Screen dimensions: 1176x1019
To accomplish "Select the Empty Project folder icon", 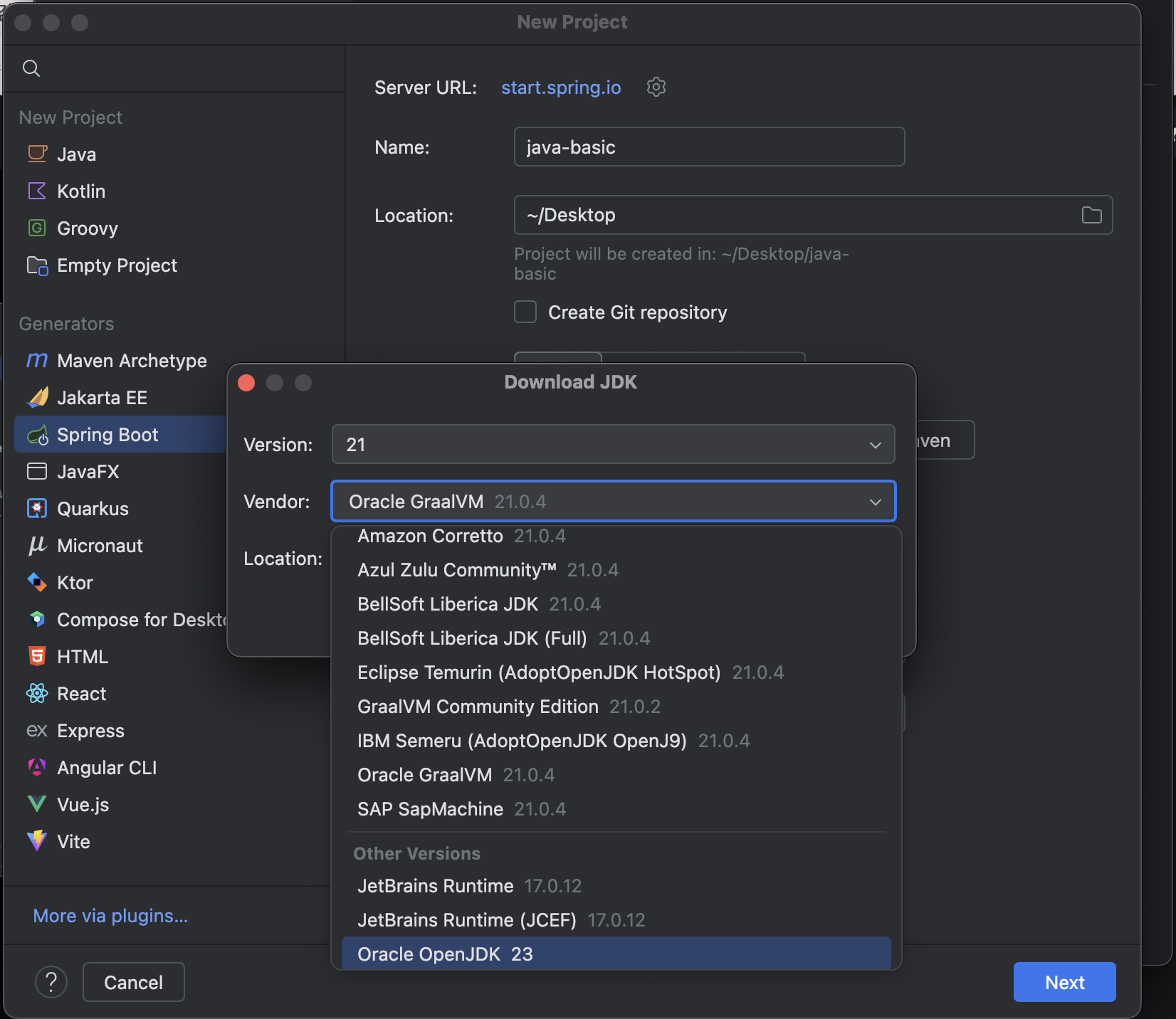I will pyautogui.click(x=37, y=265).
